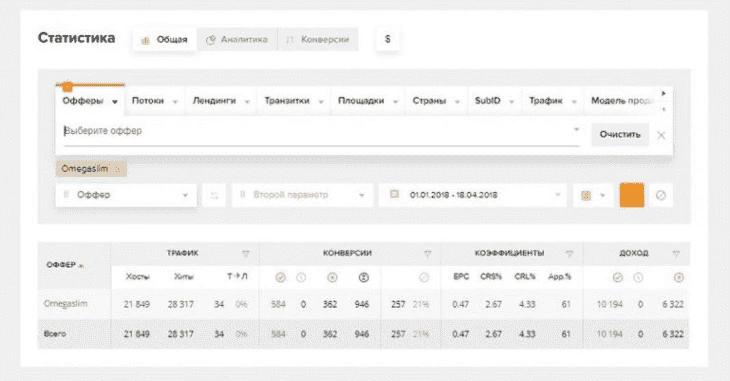This screenshot has width=730, height=381.
Task: Click the Income column filter funnel icon
Action: [676, 254]
